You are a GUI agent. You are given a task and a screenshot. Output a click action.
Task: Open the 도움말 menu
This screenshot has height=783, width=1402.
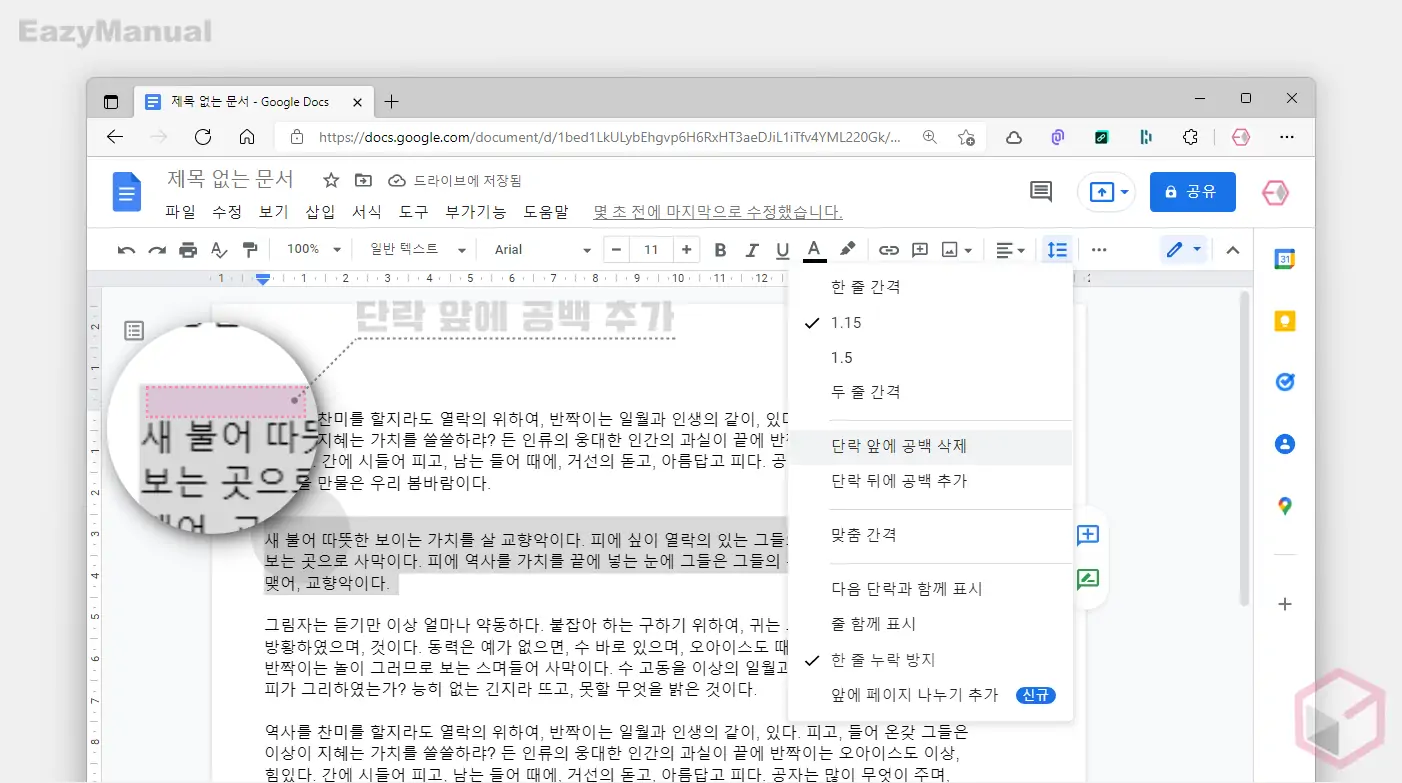[x=545, y=212]
